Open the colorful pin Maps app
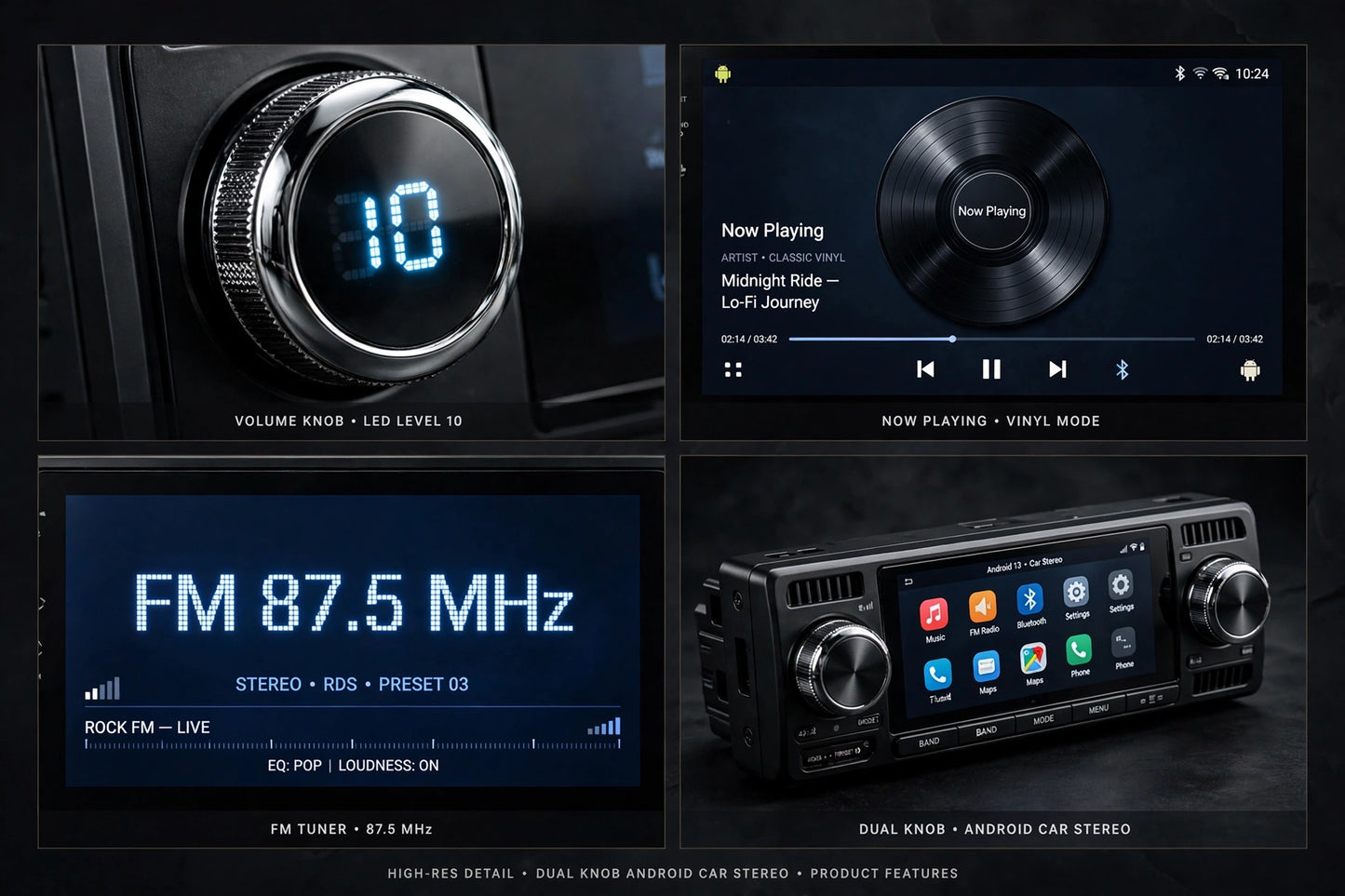The width and height of the screenshot is (1345, 896). coord(1032,659)
